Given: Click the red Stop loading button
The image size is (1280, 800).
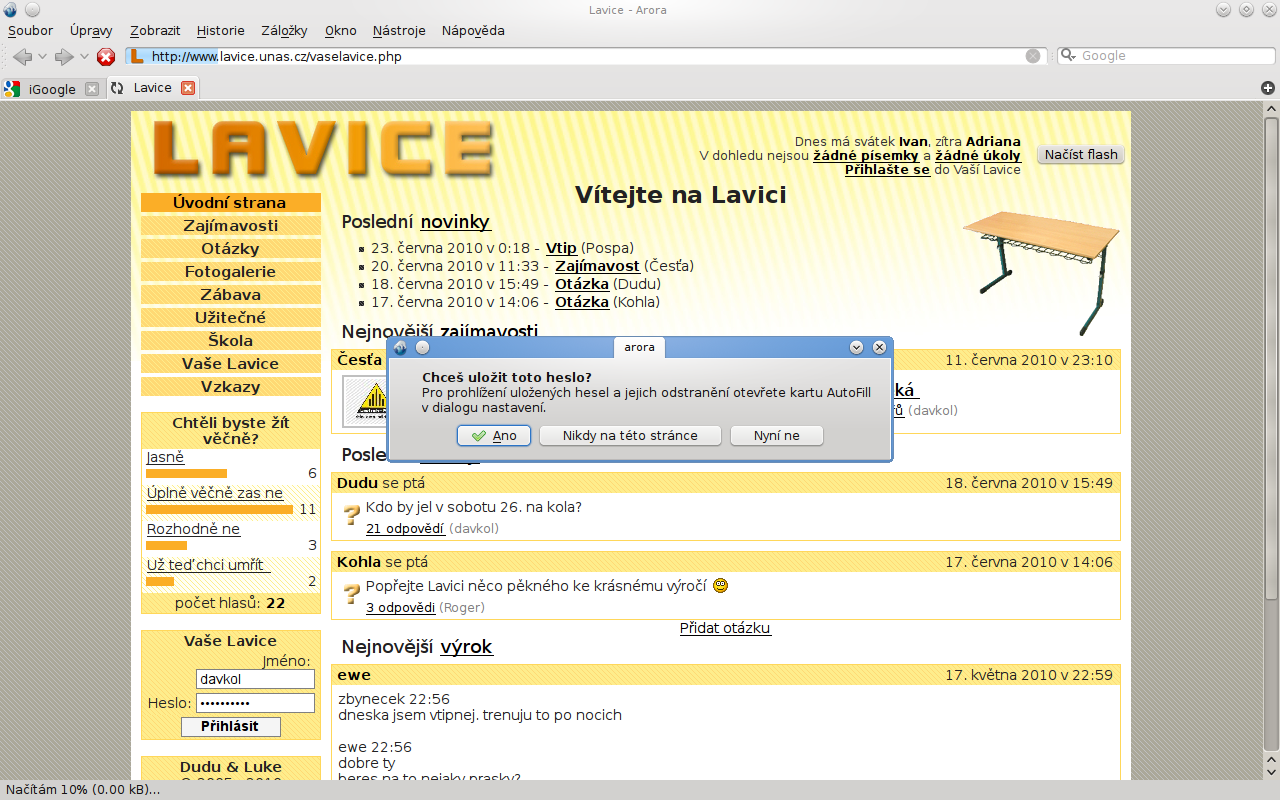Looking at the screenshot, I should [106, 57].
